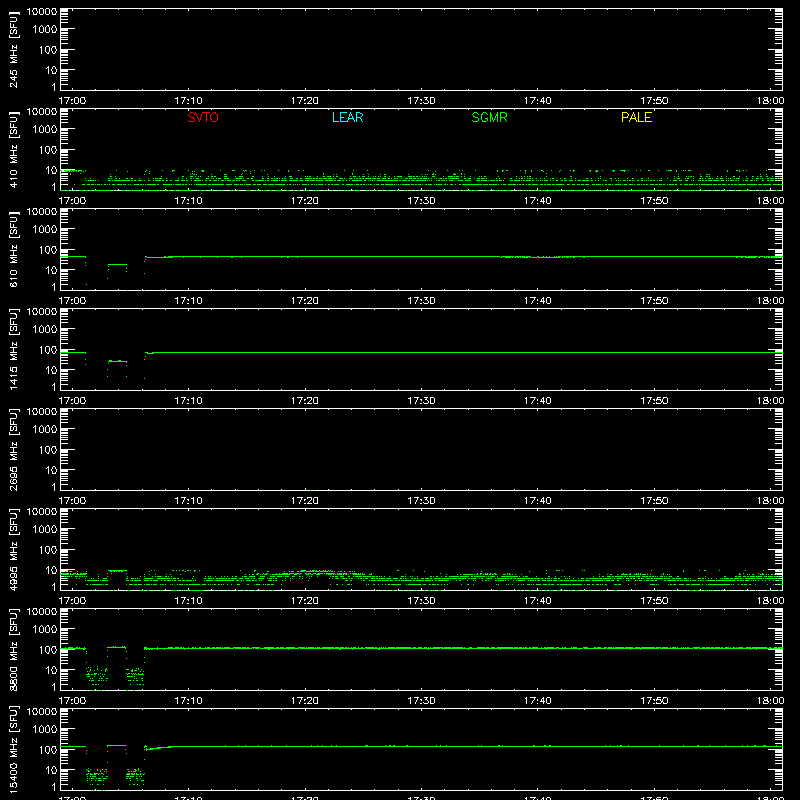Select the 2695 MHz [SFU] axis label
800x800 pixels.
pyautogui.click(x=14, y=449)
